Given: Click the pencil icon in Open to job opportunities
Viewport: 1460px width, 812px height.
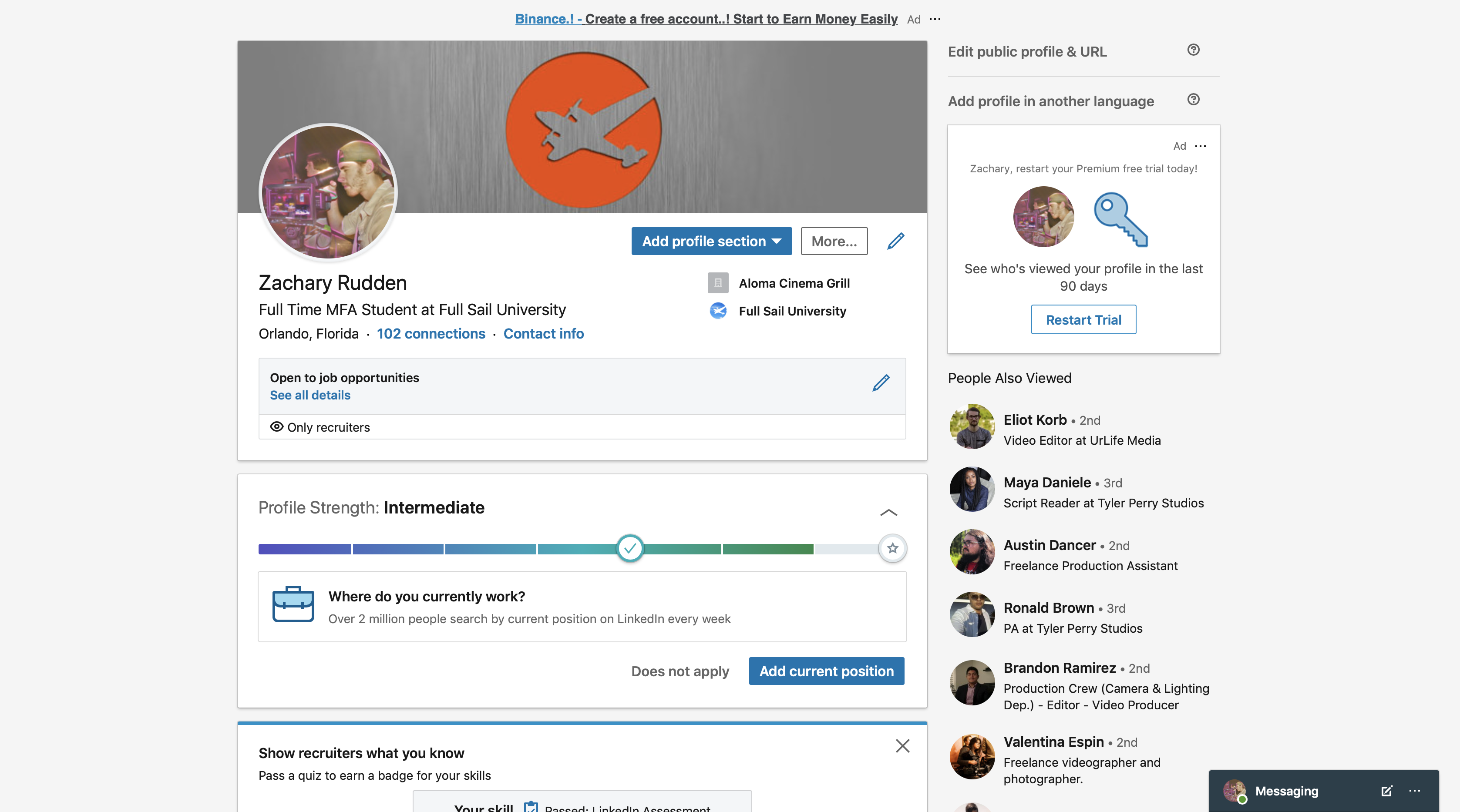Looking at the screenshot, I should pos(881,383).
